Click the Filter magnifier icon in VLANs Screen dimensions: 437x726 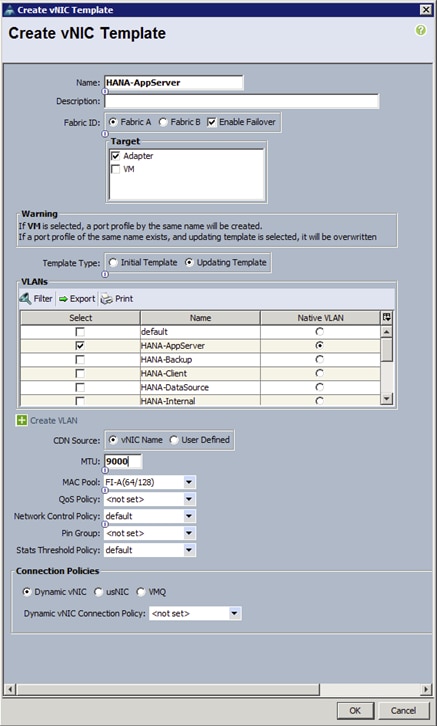coord(25,299)
